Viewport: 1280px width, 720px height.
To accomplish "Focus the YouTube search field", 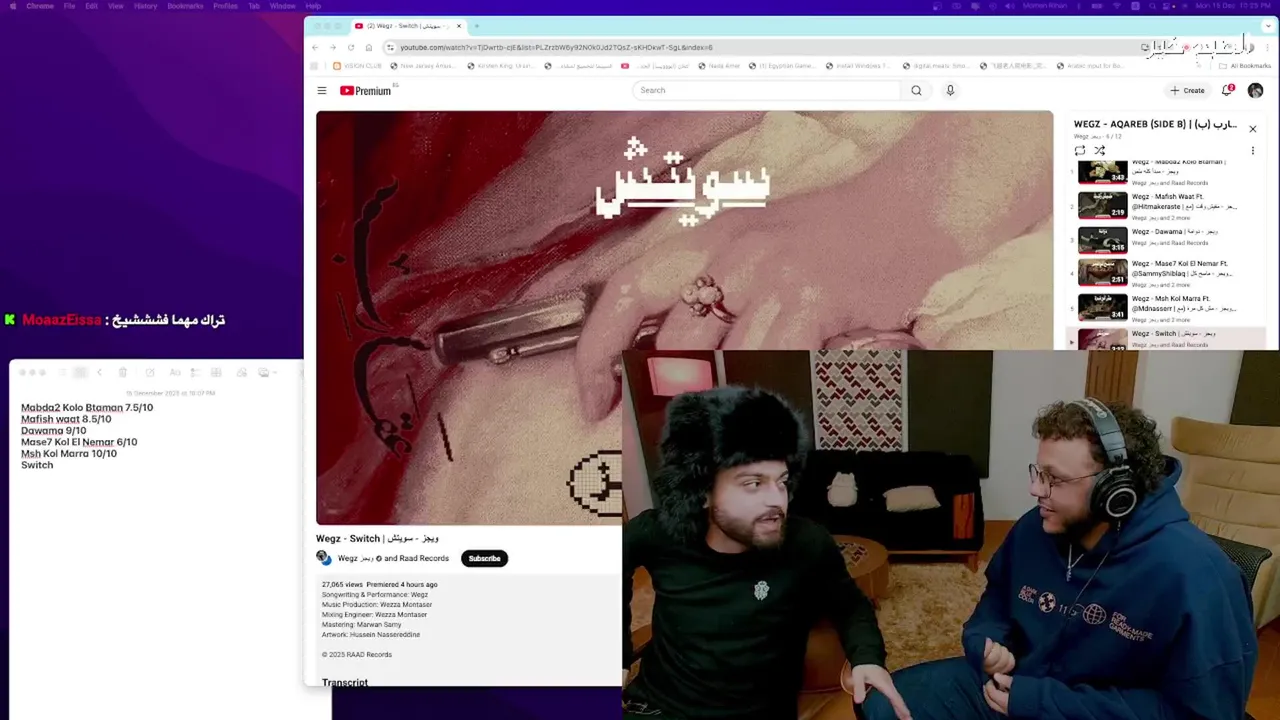I will 768,90.
